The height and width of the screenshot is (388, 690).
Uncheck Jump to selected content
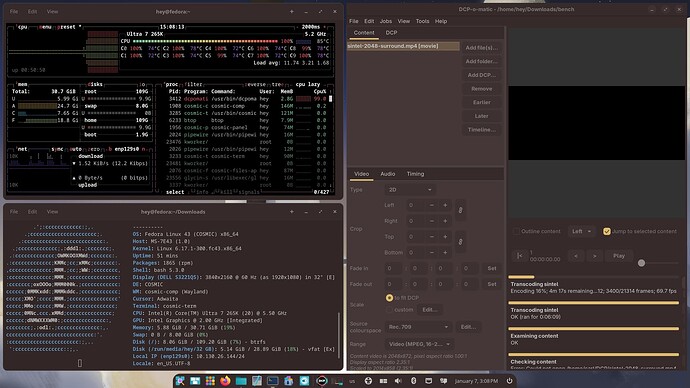click(x=607, y=231)
